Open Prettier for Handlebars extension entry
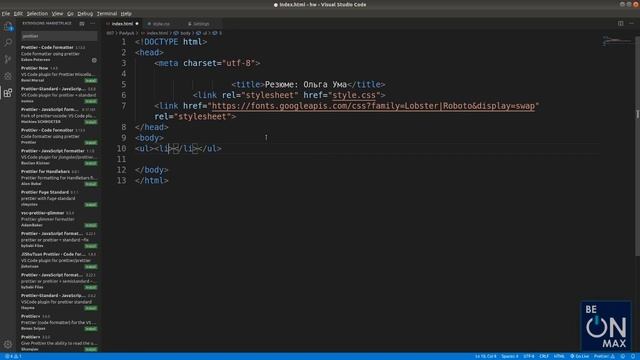The height and width of the screenshot is (360, 640). (x=59, y=178)
